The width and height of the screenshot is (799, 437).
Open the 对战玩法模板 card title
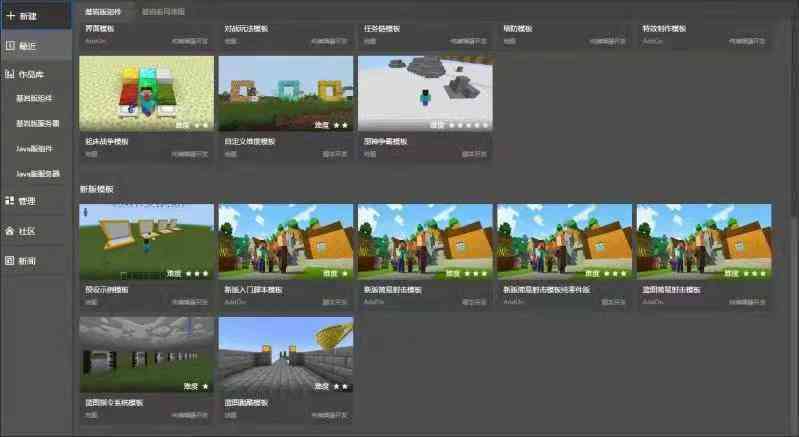pyautogui.click(x=246, y=29)
